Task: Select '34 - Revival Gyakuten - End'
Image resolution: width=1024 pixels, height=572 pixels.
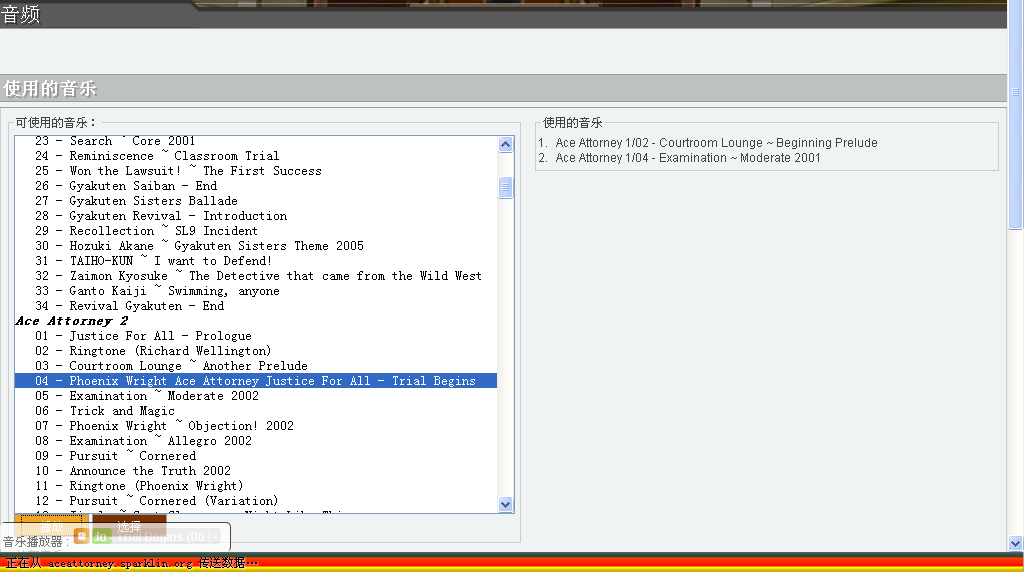Action: pos(255,306)
